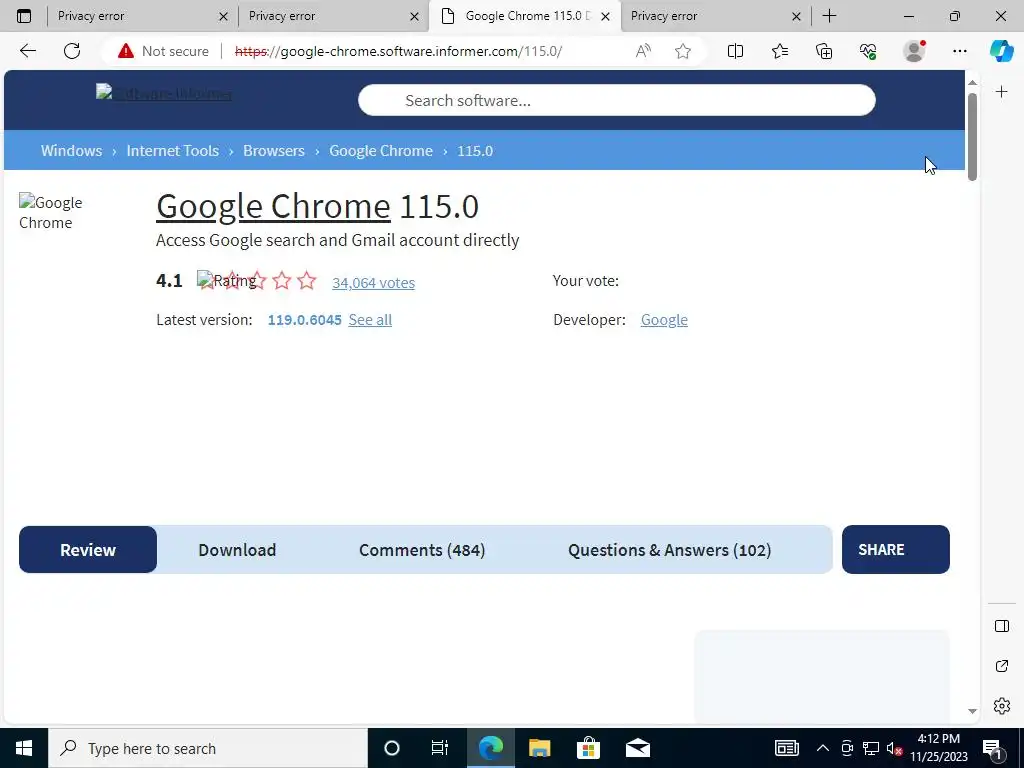Open Favorites list icon
Screen dimensions: 1024x768
pos(780,51)
